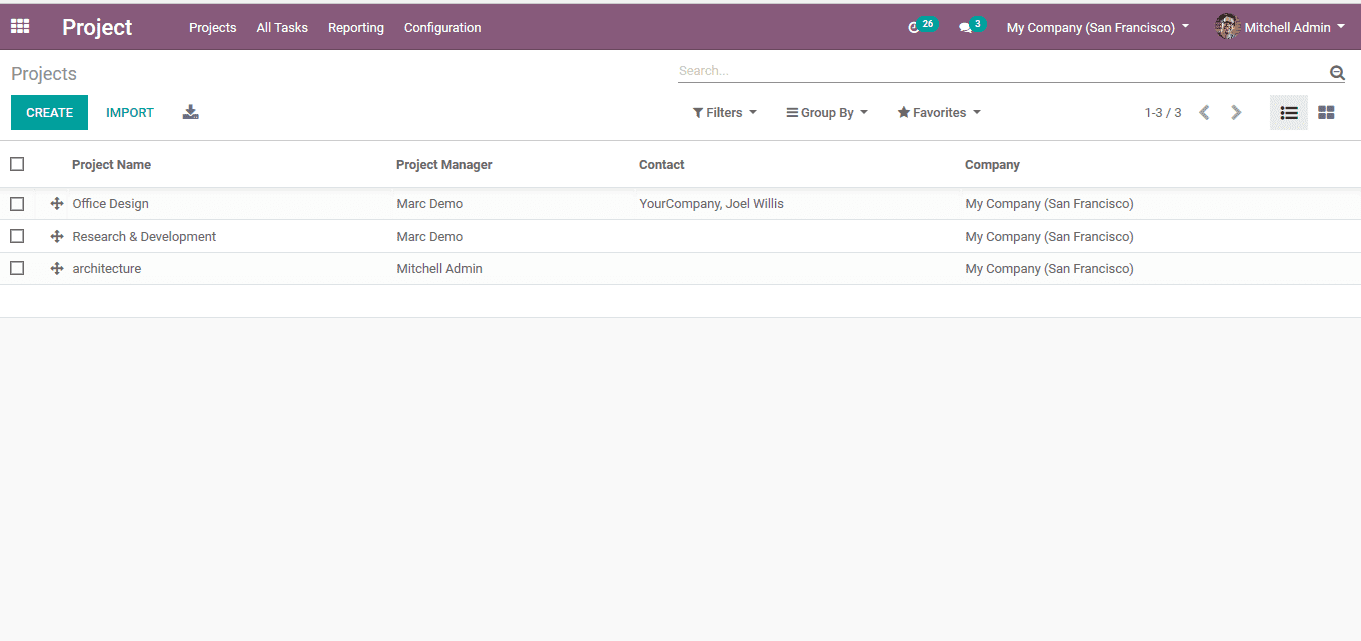Open the Configuration menu
The image size is (1361, 641).
coord(443,28)
